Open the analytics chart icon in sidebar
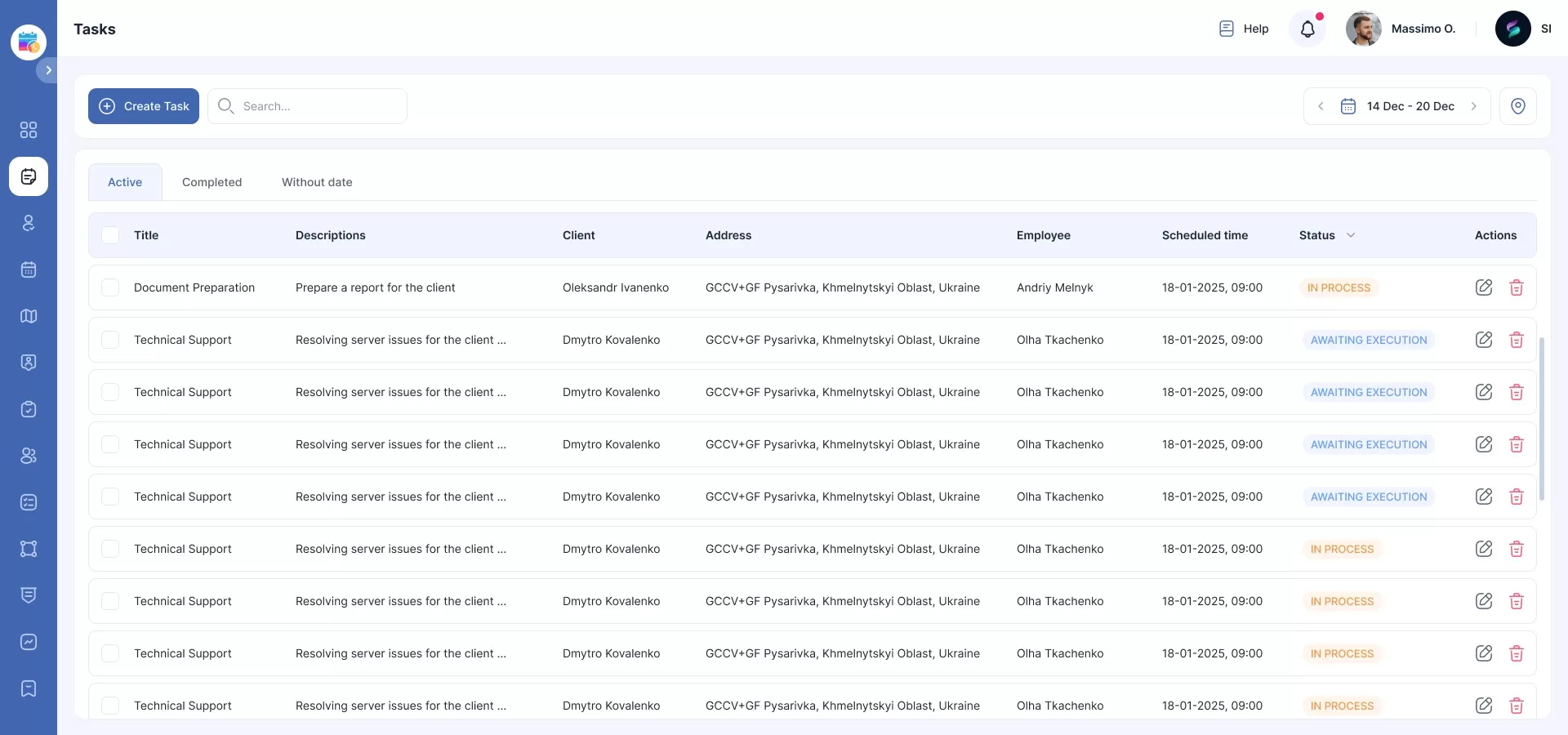The width and height of the screenshot is (1568, 735). tap(29, 642)
